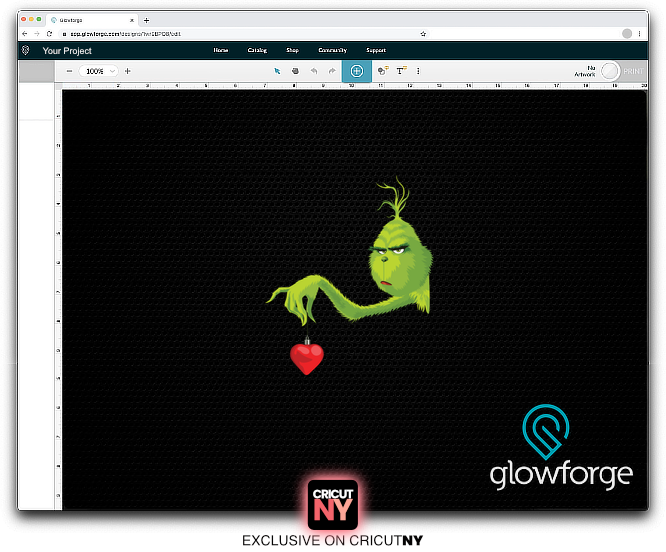The height and width of the screenshot is (552, 666).
Task: Click the round print indicator circle
Action: coord(610,71)
